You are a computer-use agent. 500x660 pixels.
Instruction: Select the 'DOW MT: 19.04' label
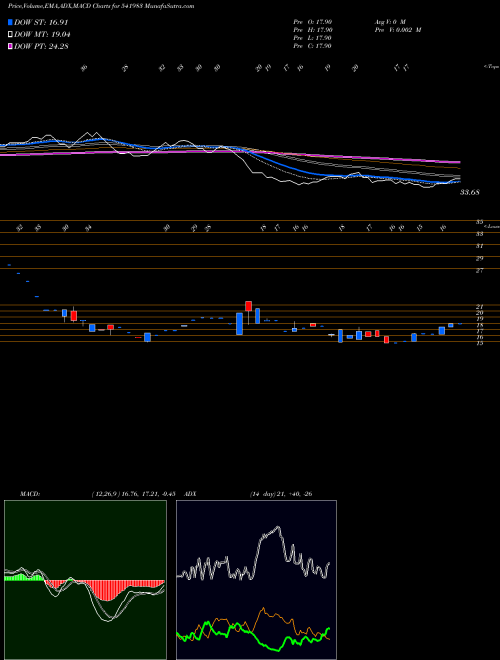[42, 35]
